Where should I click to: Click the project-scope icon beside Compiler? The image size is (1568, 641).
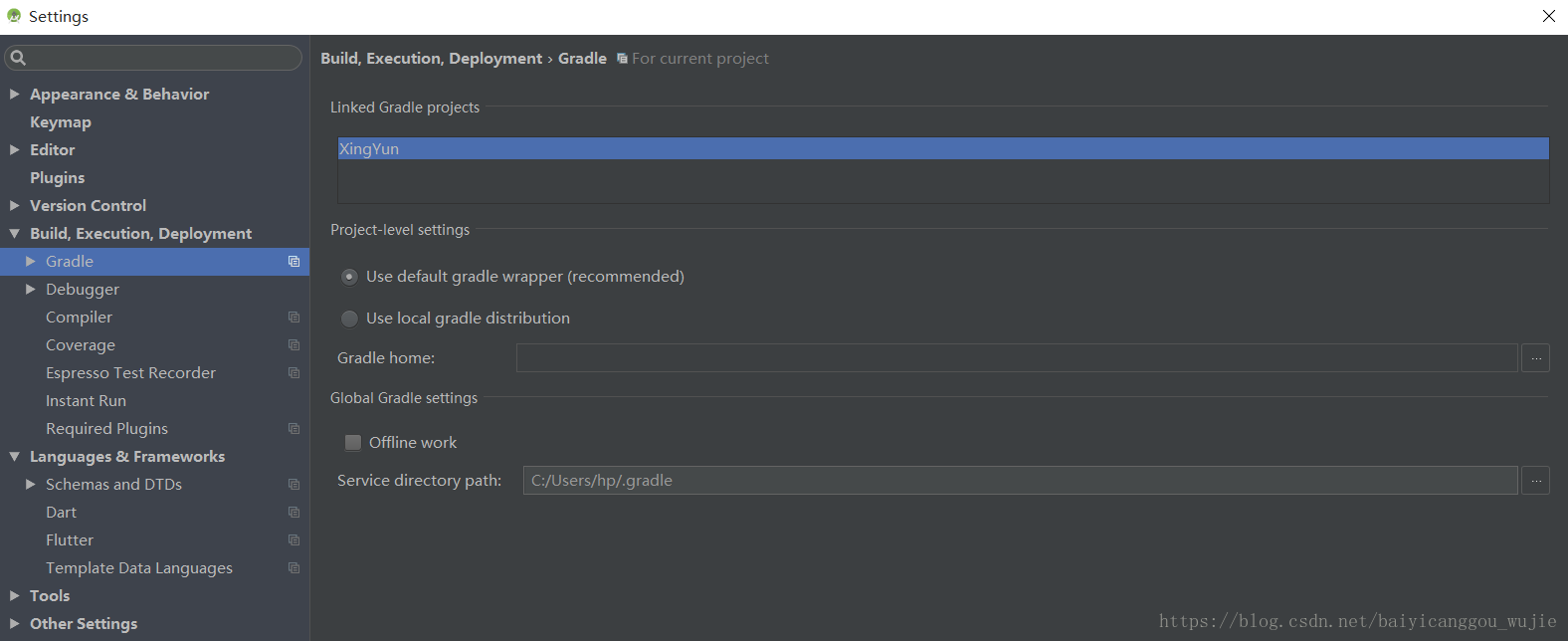294,318
